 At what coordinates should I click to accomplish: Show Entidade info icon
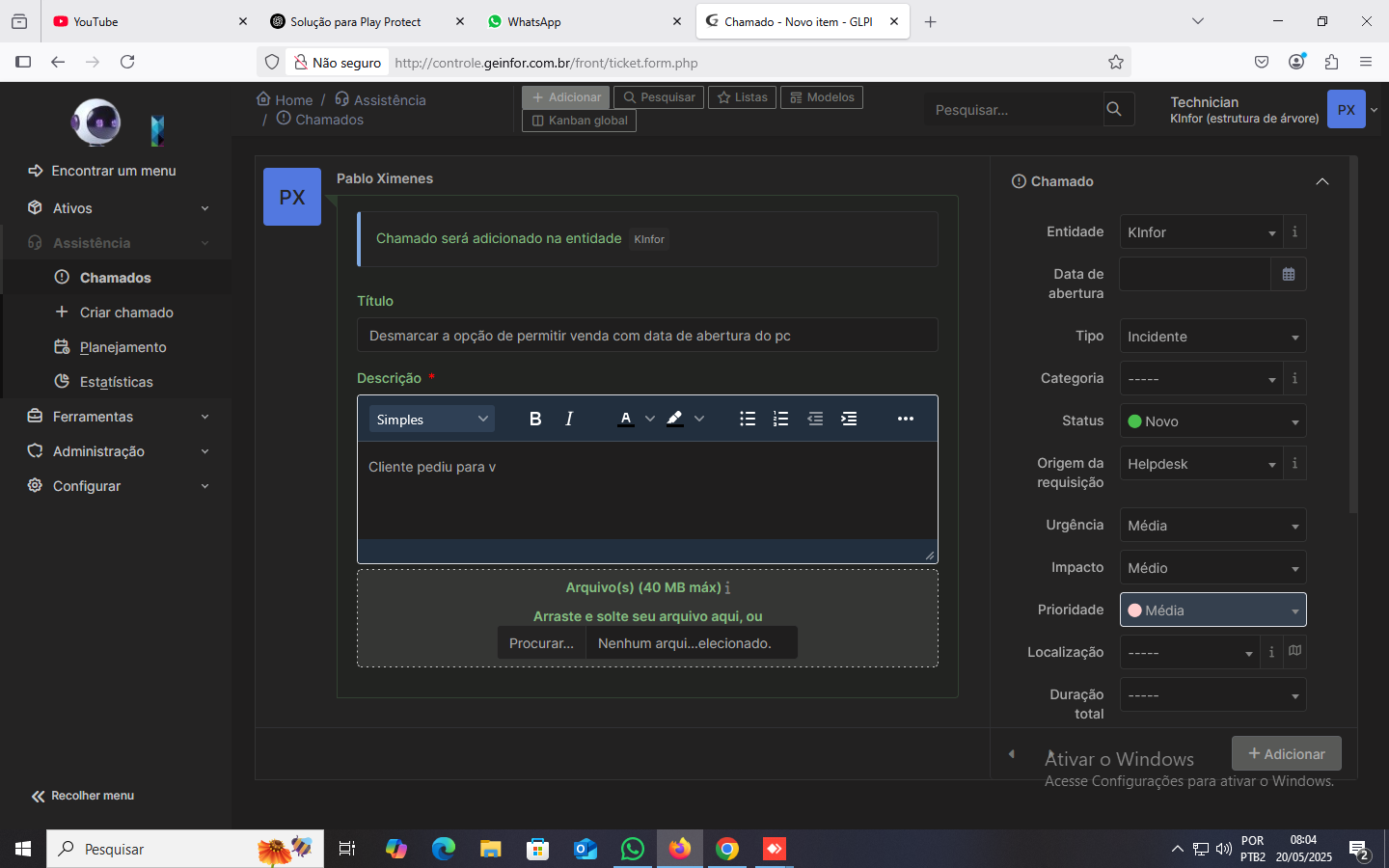tap(1294, 231)
